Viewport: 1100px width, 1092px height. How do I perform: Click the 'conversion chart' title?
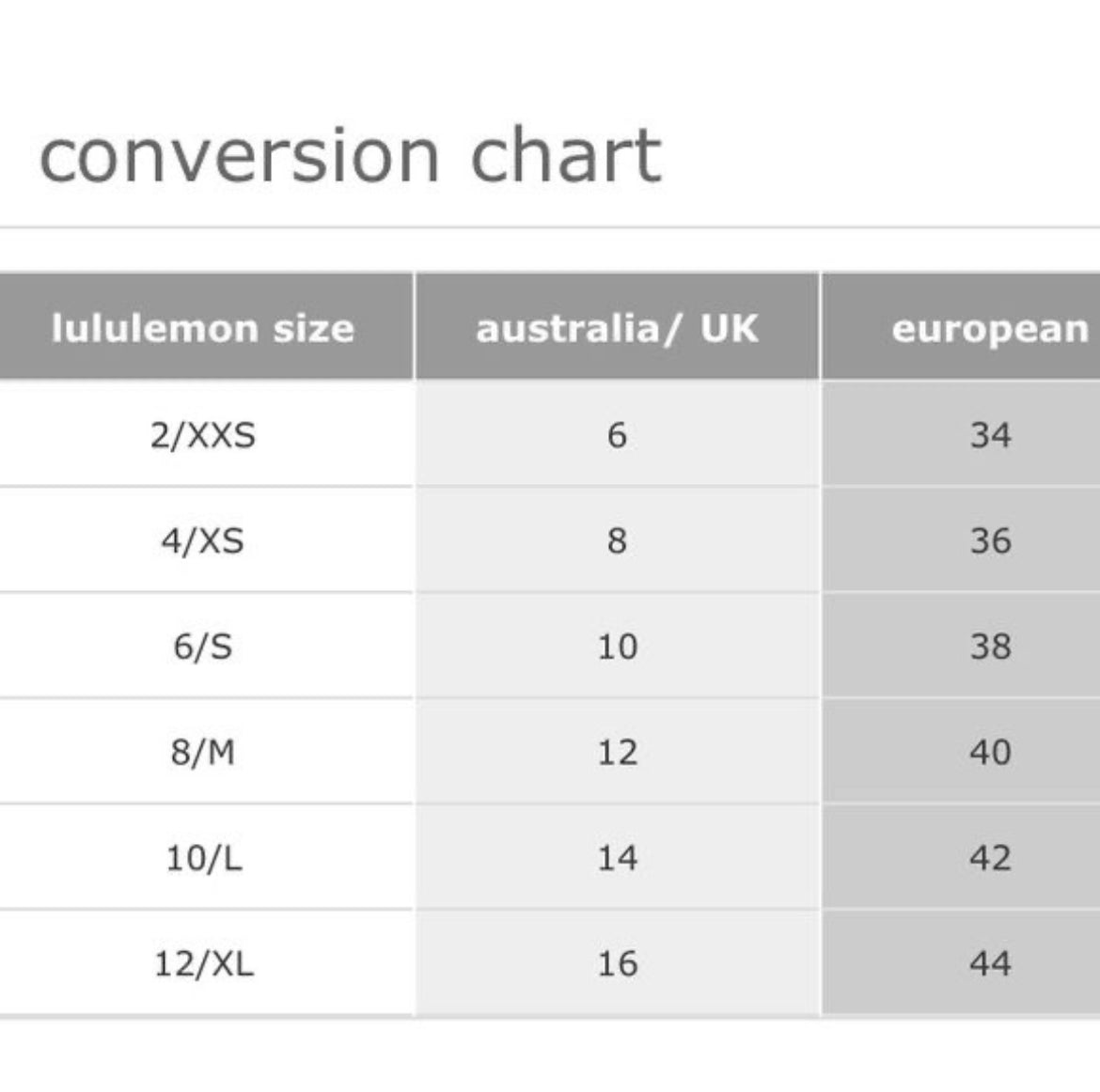pyautogui.click(x=350, y=155)
